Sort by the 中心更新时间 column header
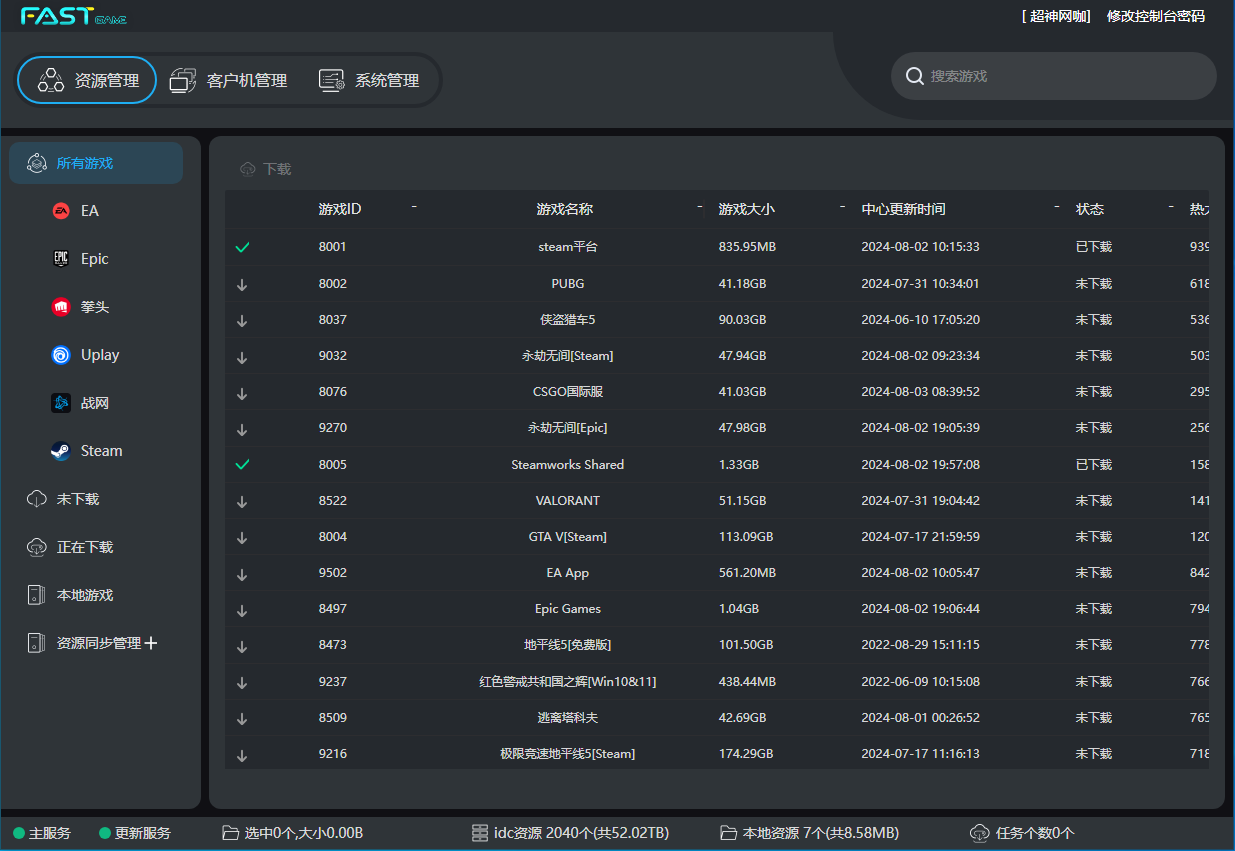This screenshot has height=851, width=1235. (903, 209)
